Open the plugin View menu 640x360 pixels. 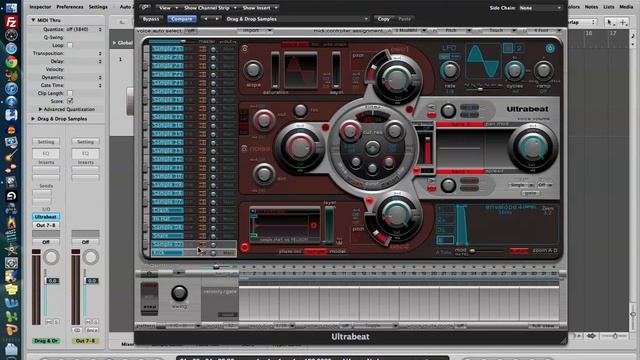pyautogui.click(x=168, y=8)
